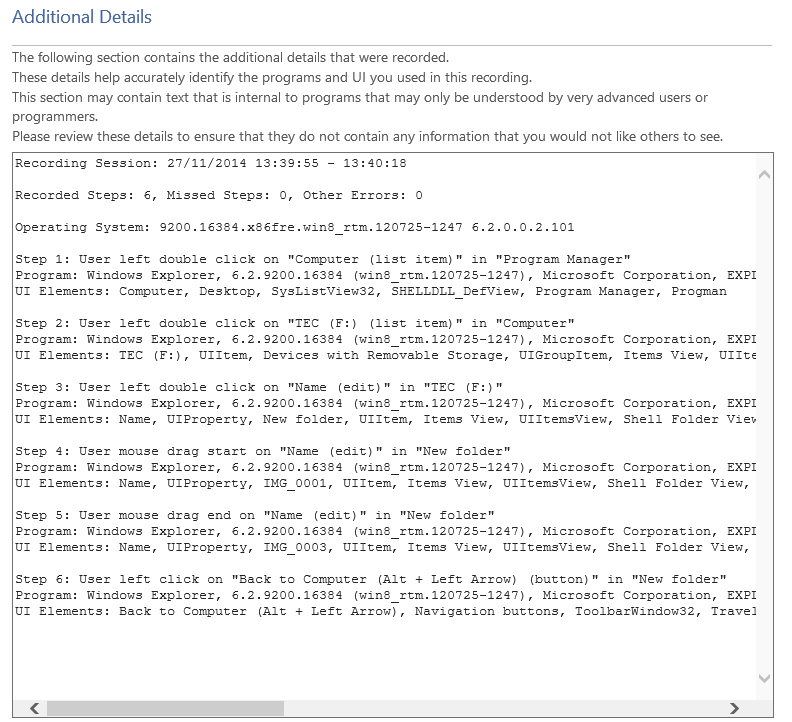The image size is (792, 722).
Task: Click the Step 1 Computer double click line
Action: pos(323,259)
